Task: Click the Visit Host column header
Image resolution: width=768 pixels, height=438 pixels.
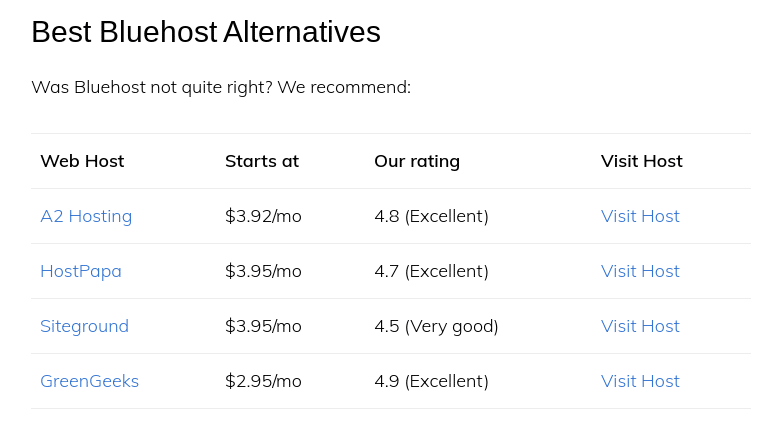Action: click(x=642, y=161)
